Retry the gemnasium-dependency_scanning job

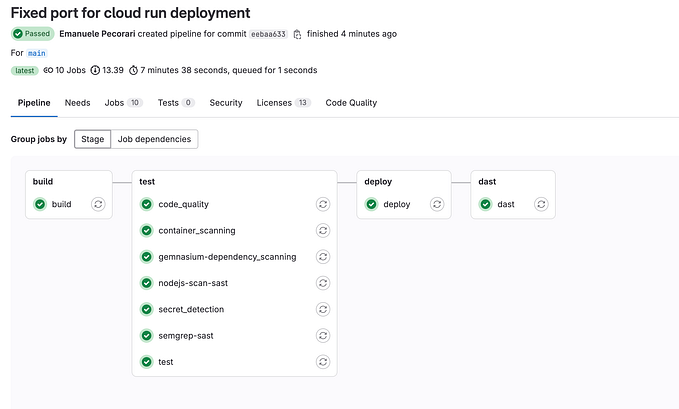[x=323, y=257]
